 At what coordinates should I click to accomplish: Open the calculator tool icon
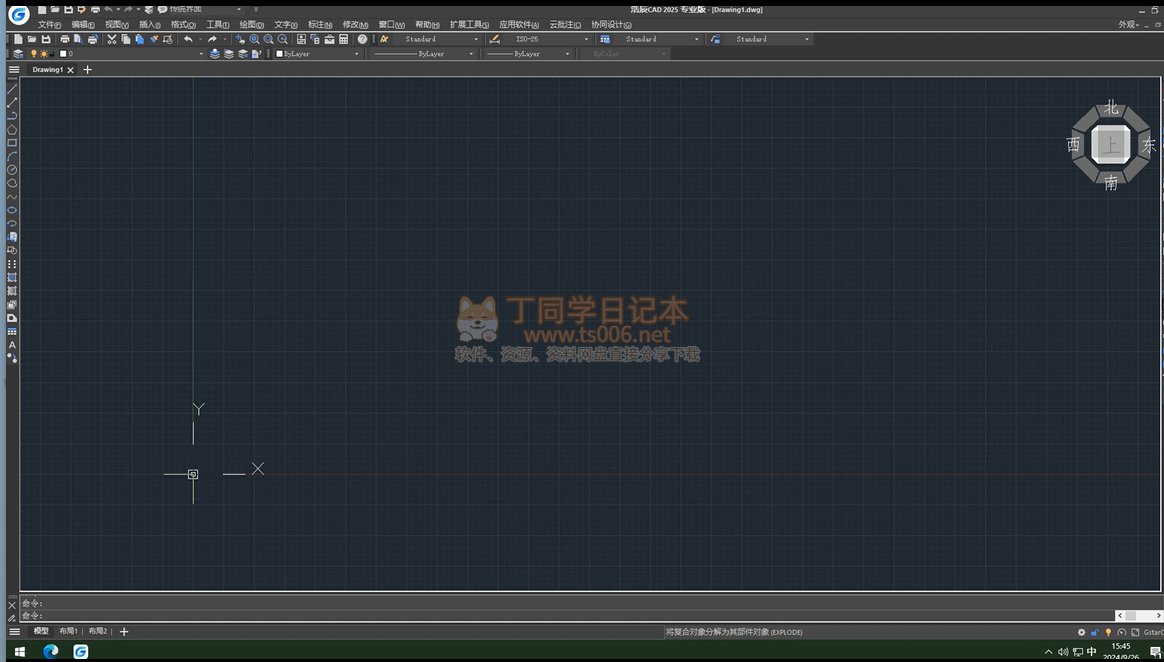click(x=343, y=39)
